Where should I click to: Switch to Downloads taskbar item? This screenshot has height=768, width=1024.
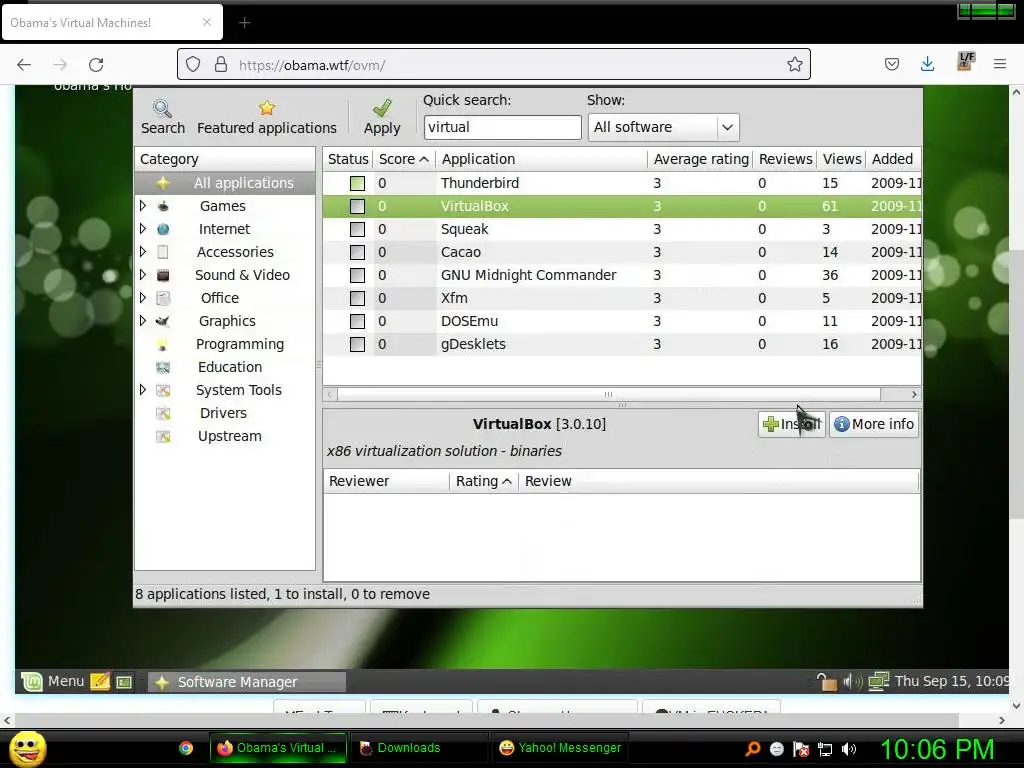click(419, 748)
